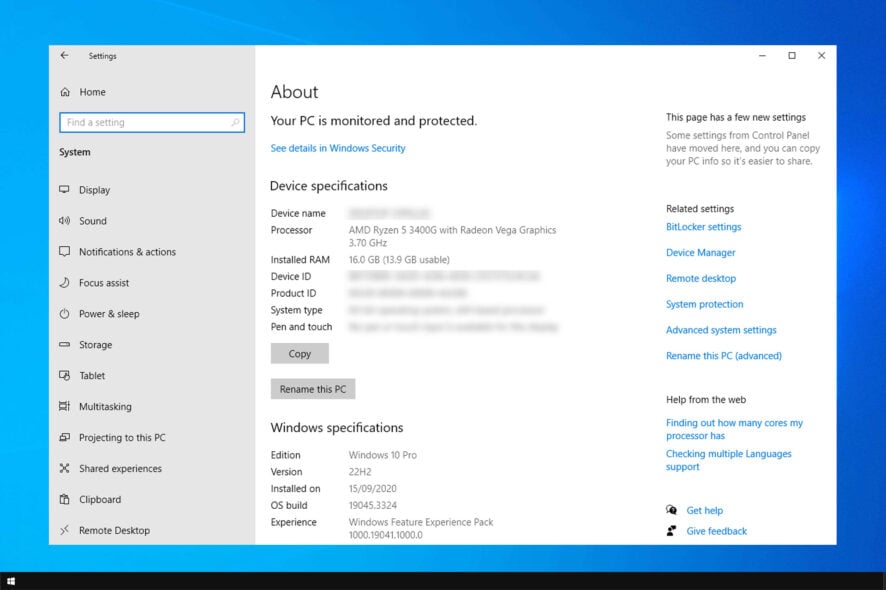Click the Display monitor icon
Image resolution: width=886 pixels, height=590 pixels.
(x=64, y=189)
